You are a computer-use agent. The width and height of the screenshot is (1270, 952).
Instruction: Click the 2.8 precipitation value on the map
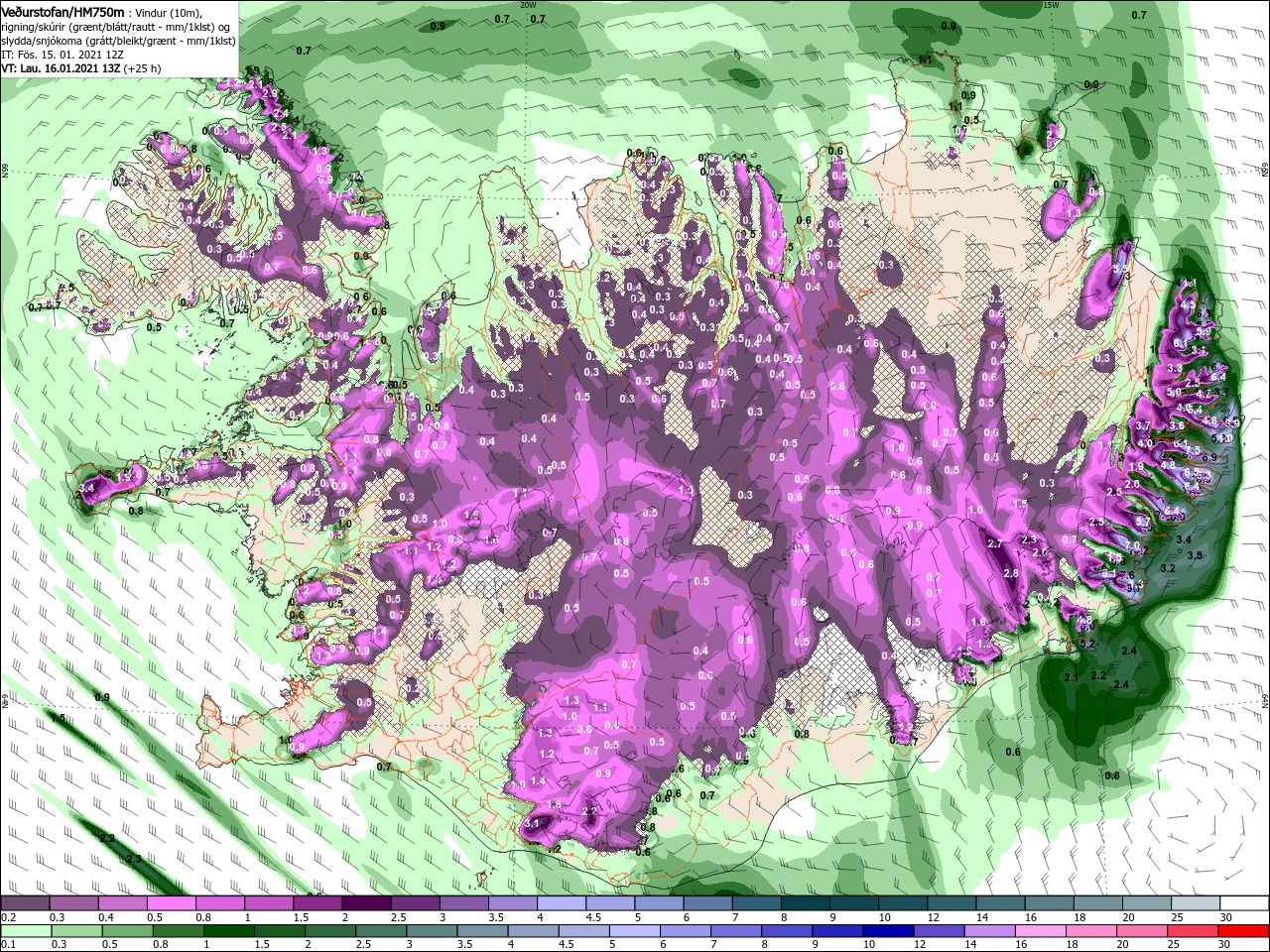pyautogui.click(x=1011, y=574)
